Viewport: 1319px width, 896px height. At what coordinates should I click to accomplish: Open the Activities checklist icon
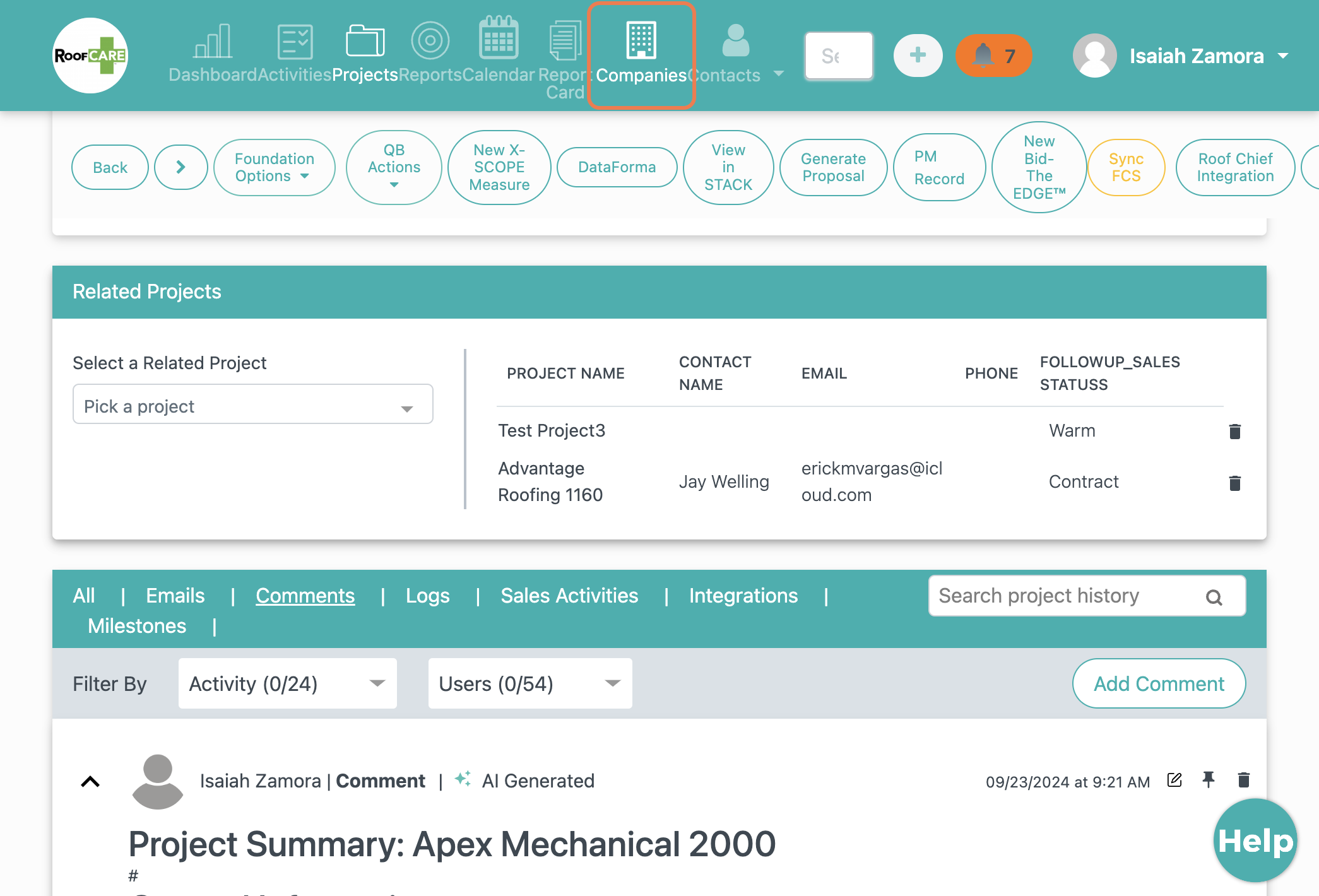[x=295, y=42]
